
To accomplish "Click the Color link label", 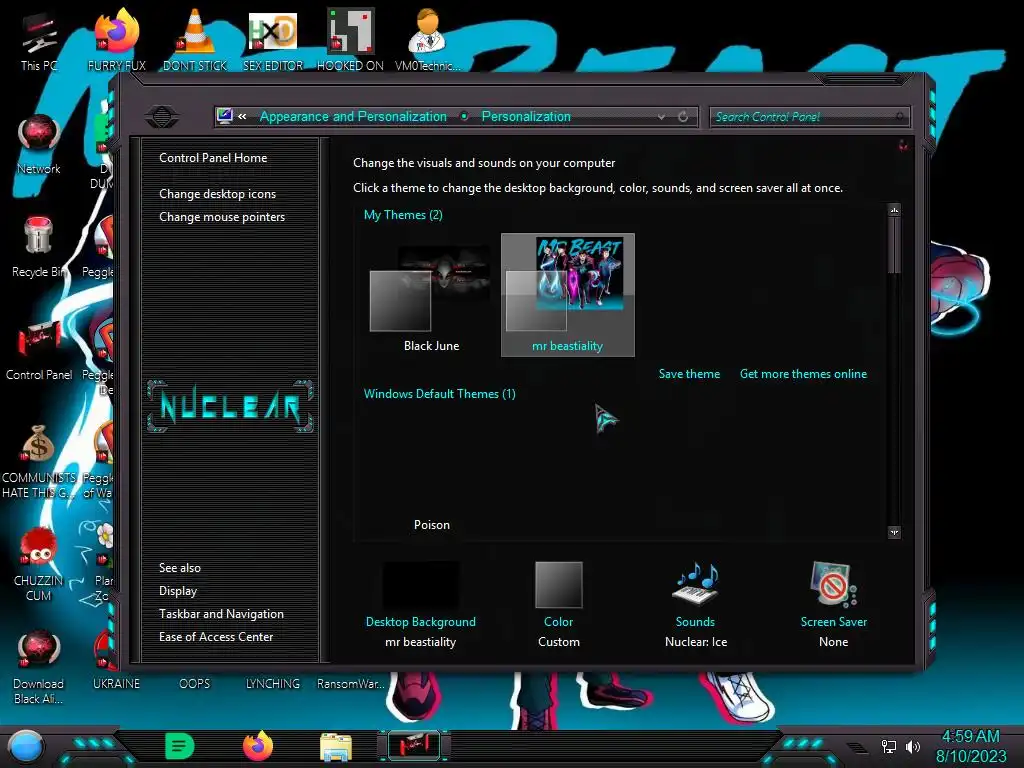I will [558, 622].
